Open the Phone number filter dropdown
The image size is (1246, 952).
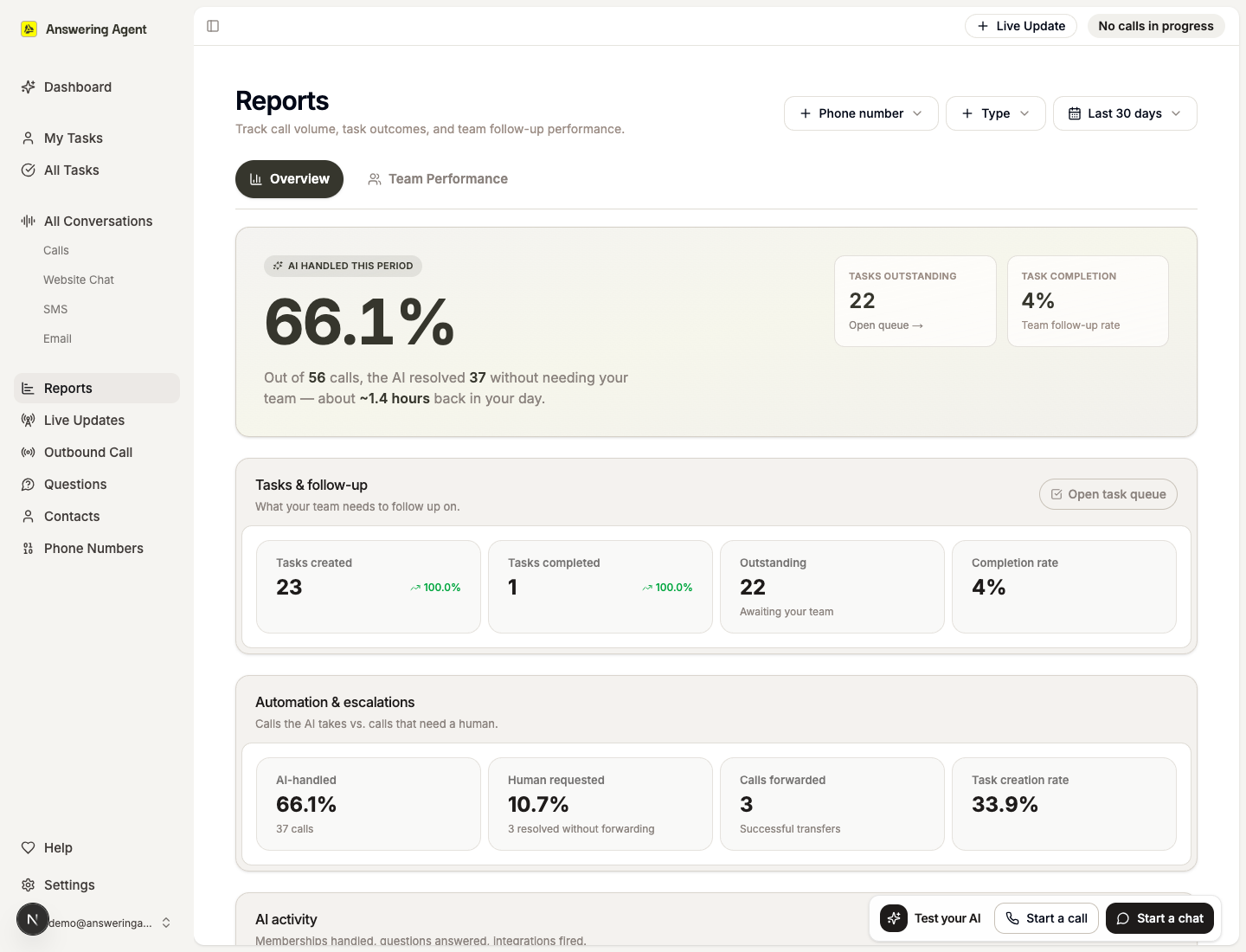[861, 113]
